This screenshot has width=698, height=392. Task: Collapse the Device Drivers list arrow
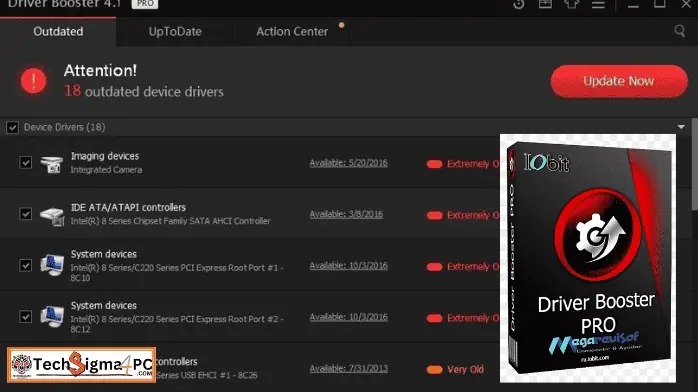point(681,127)
